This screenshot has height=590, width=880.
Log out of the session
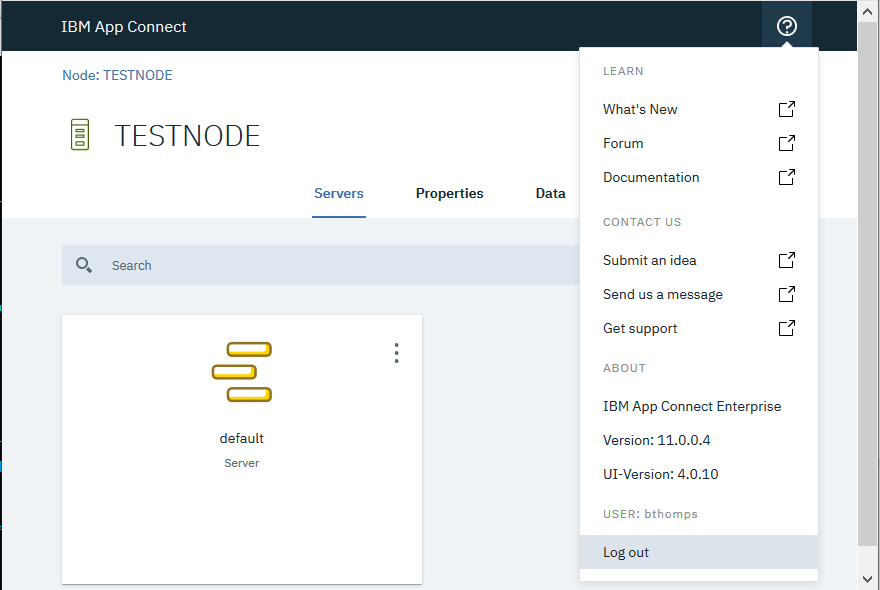click(699, 552)
